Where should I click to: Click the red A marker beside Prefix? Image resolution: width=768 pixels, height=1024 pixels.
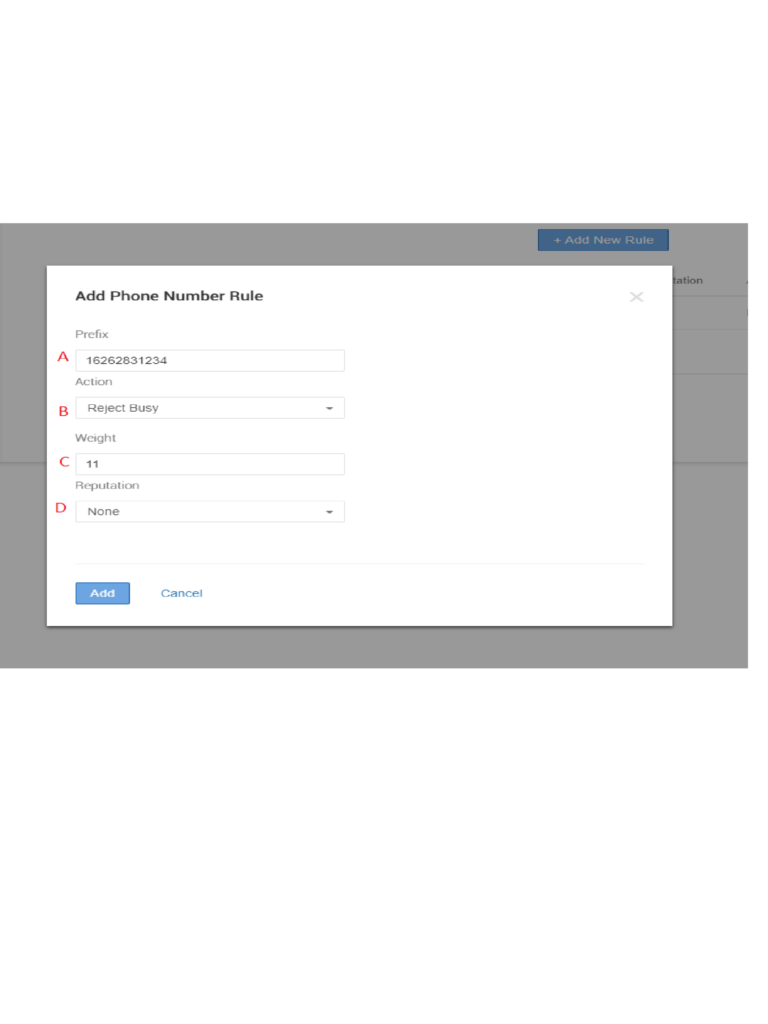click(x=62, y=357)
